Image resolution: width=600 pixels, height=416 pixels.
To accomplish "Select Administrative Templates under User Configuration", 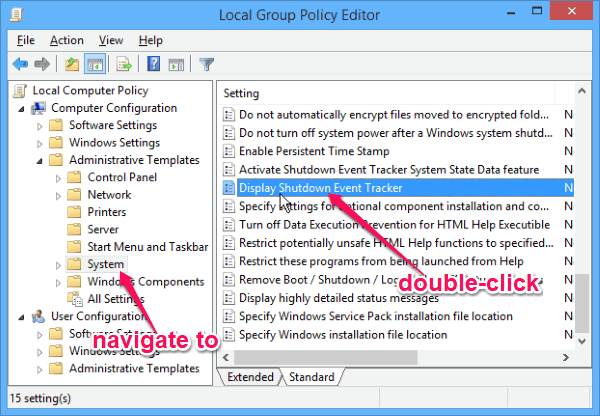I will 134,369.
